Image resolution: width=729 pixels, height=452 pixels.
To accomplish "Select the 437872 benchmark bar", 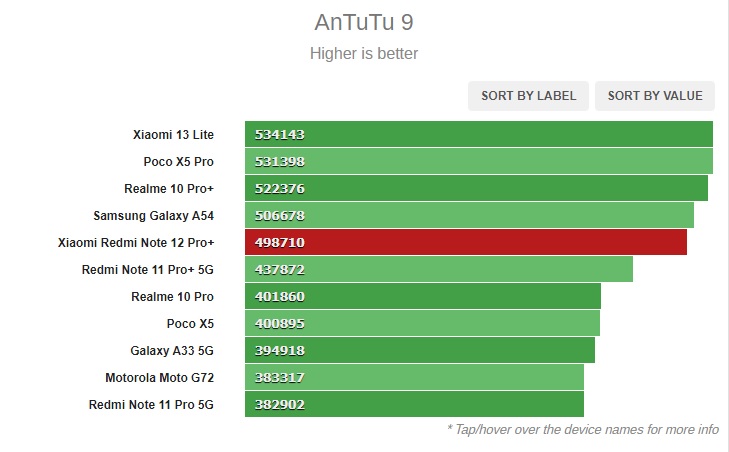I will (439, 269).
